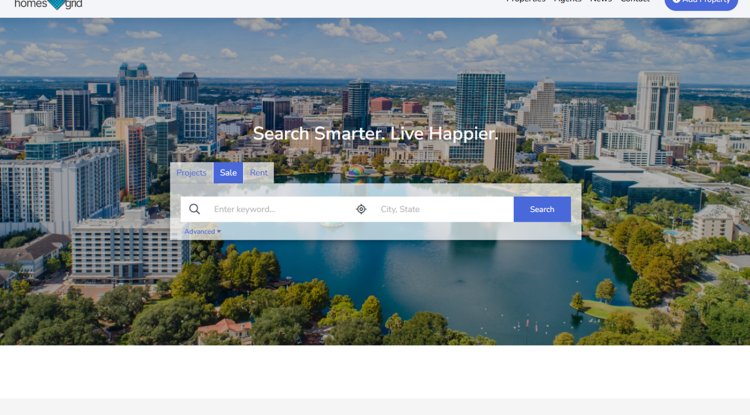Expand the Advanced search options
Image resolution: width=750 pixels, height=415 pixels.
pos(202,231)
